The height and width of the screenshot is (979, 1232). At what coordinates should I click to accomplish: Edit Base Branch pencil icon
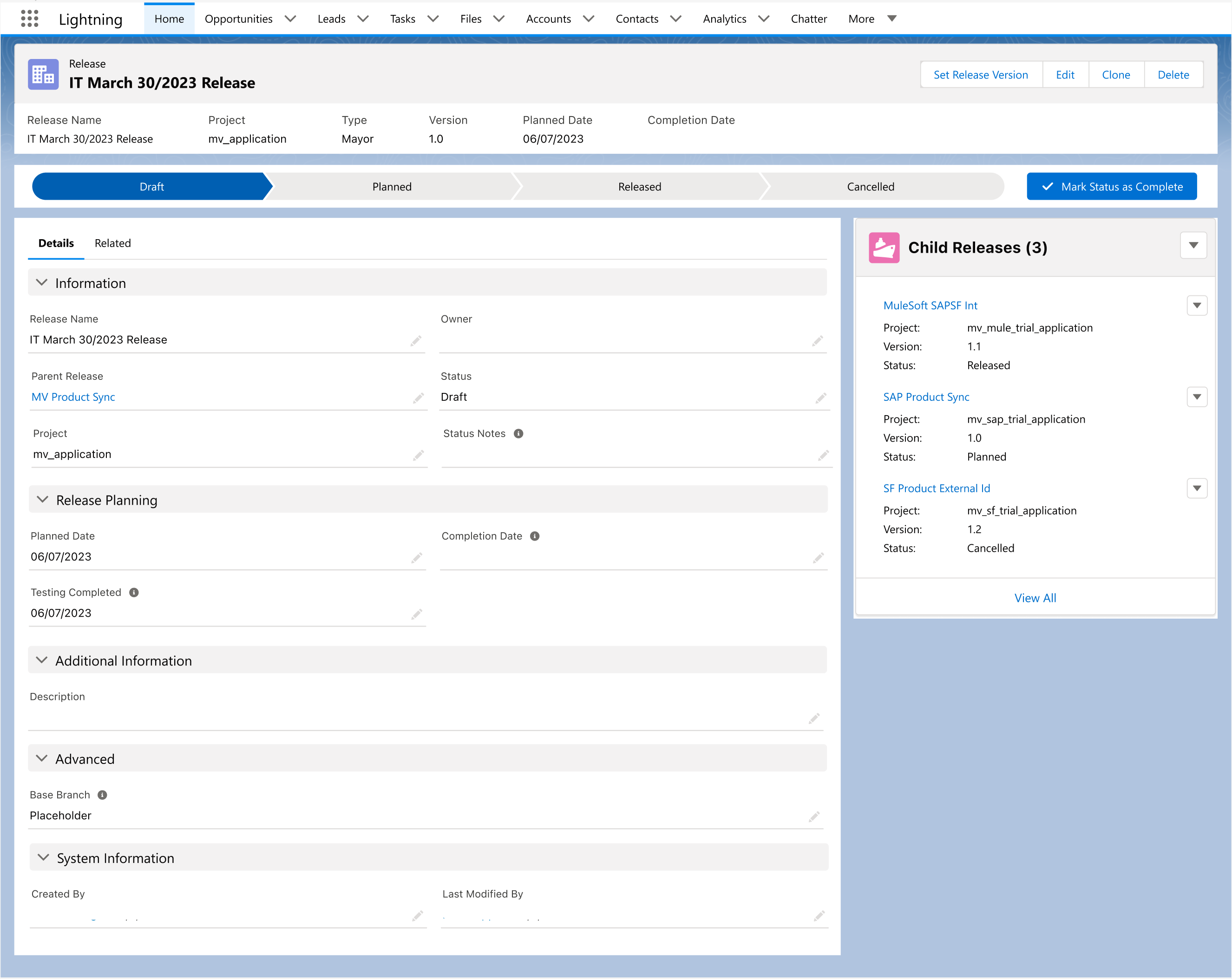tap(814, 816)
